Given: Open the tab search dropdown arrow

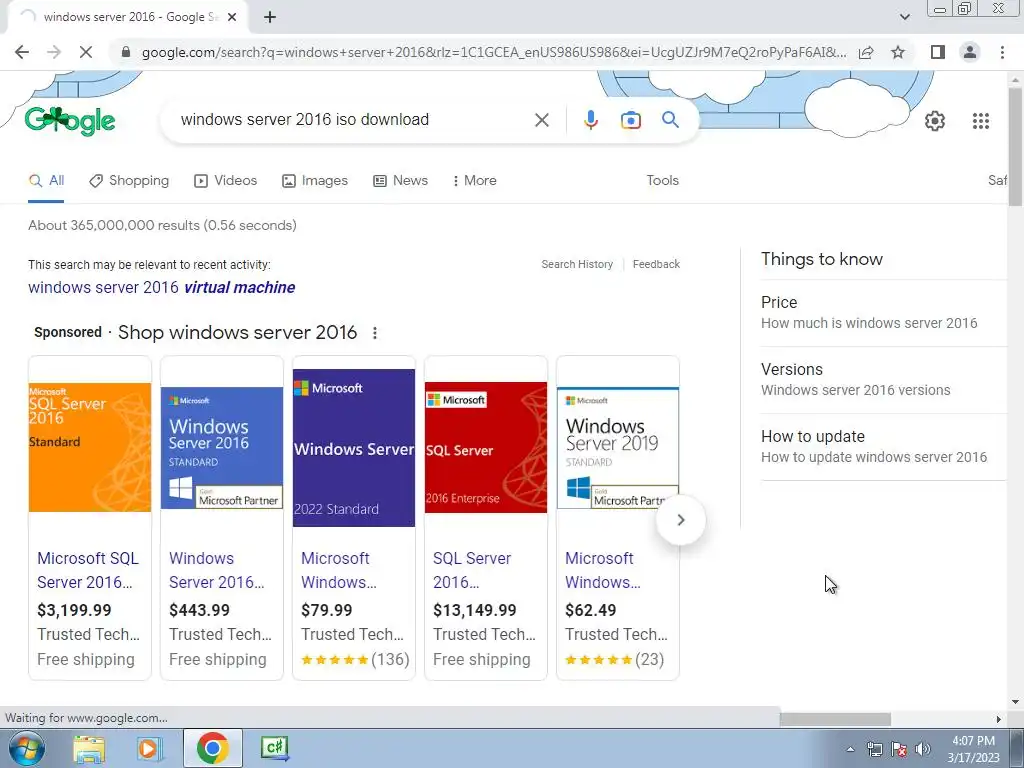Looking at the screenshot, I should point(904,17).
